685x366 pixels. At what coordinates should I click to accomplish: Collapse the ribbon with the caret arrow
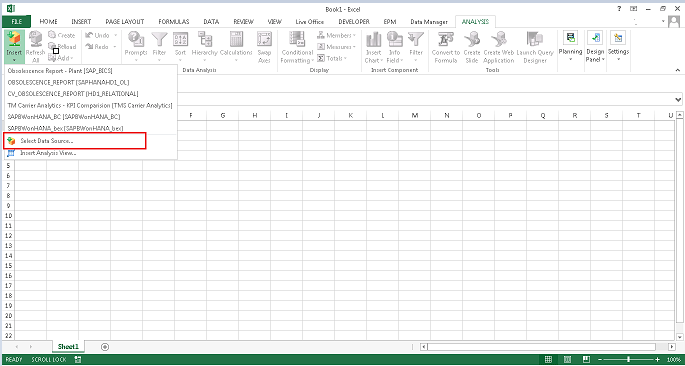[x=678, y=70]
